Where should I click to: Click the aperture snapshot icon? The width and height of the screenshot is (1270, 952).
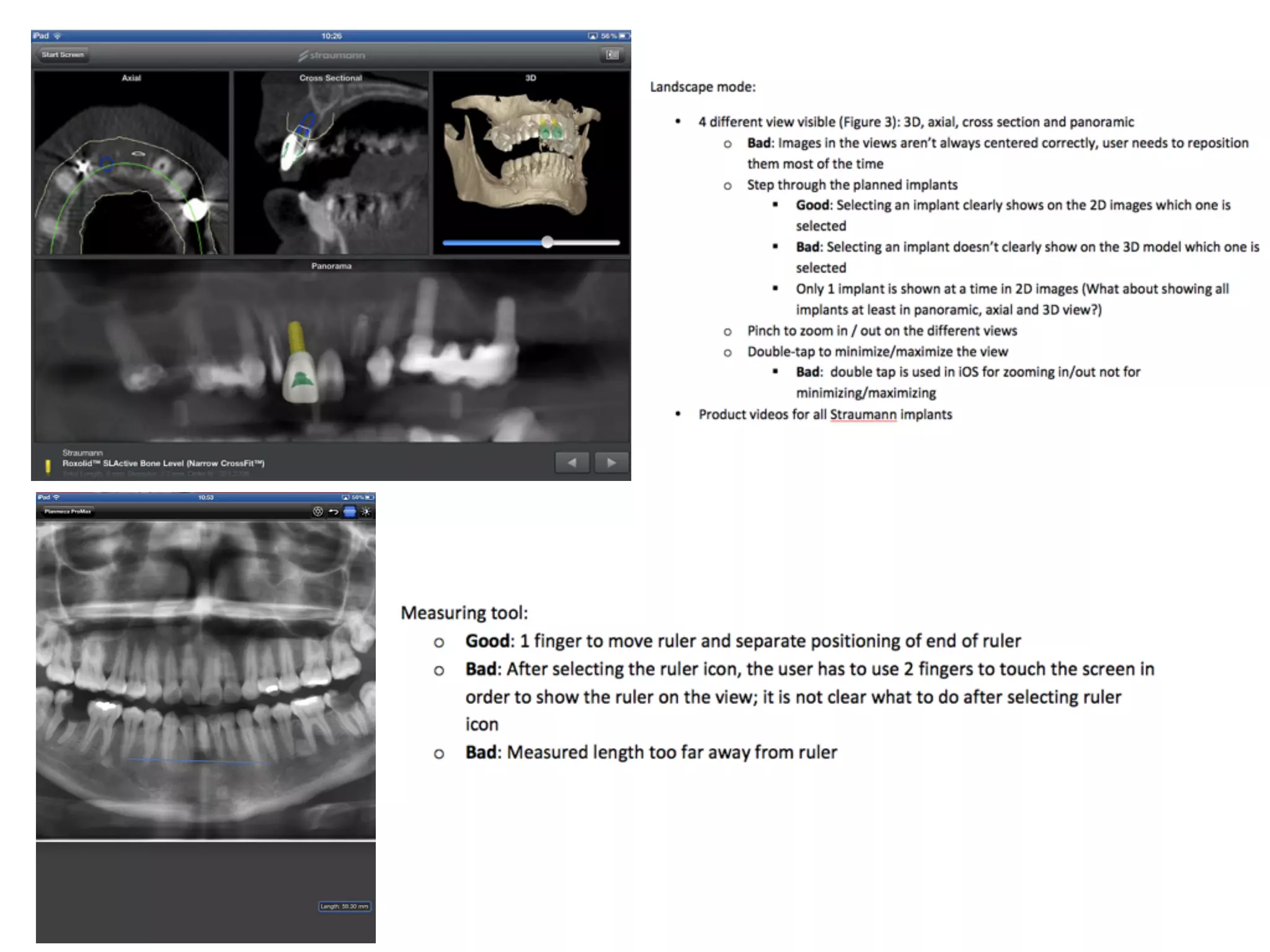coord(317,511)
